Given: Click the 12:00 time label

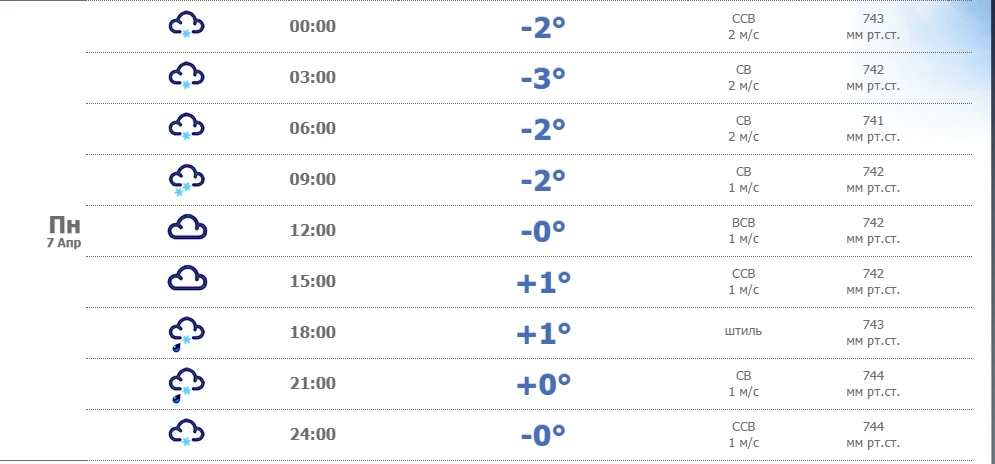Looking at the screenshot, I should (x=312, y=230).
